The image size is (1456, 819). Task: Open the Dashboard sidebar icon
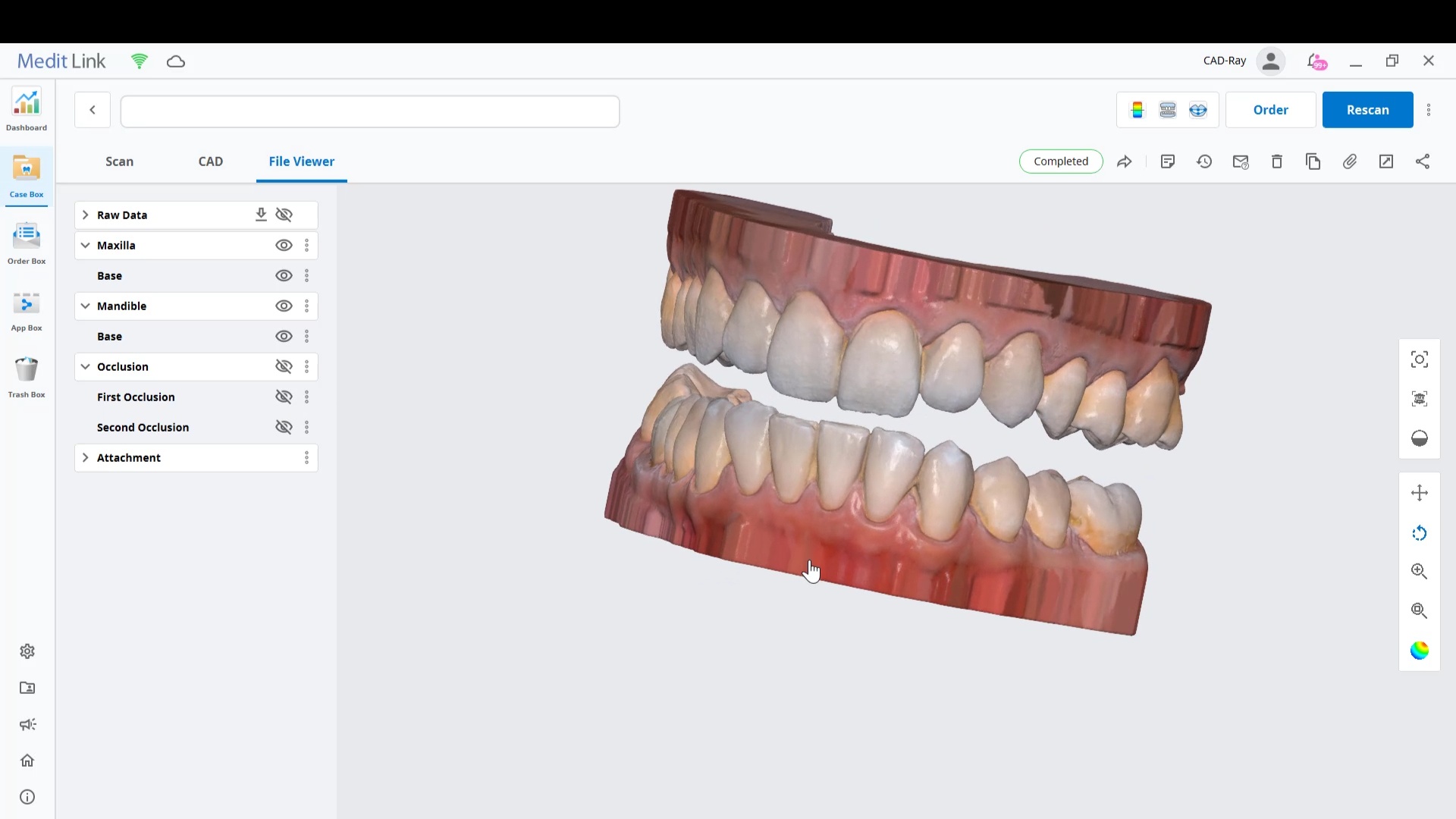27,110
